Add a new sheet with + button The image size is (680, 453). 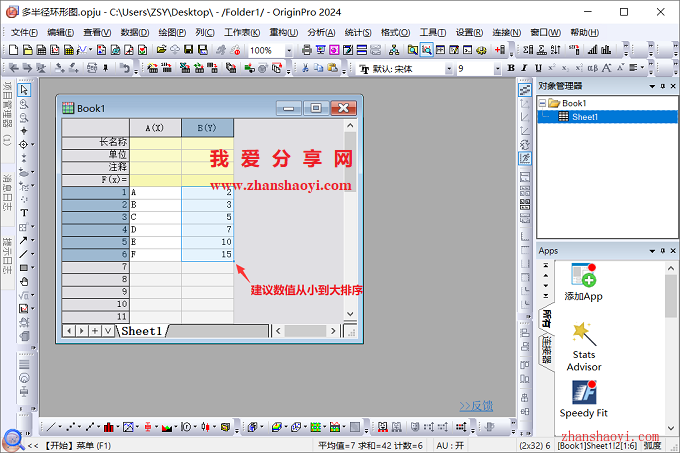click(95, 331)
